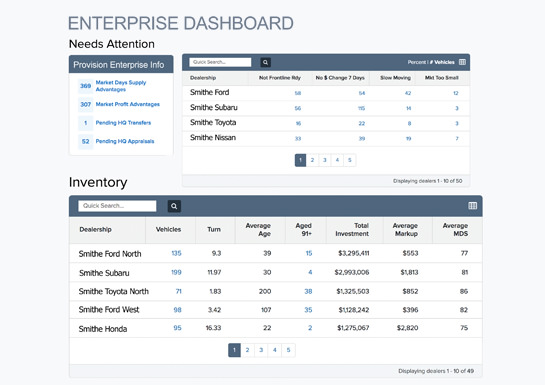Open Smithe Ford West Aged 91+ value 35
This screenshot has height=385, width=545.
pyautogui.click(x=308, y=310)
